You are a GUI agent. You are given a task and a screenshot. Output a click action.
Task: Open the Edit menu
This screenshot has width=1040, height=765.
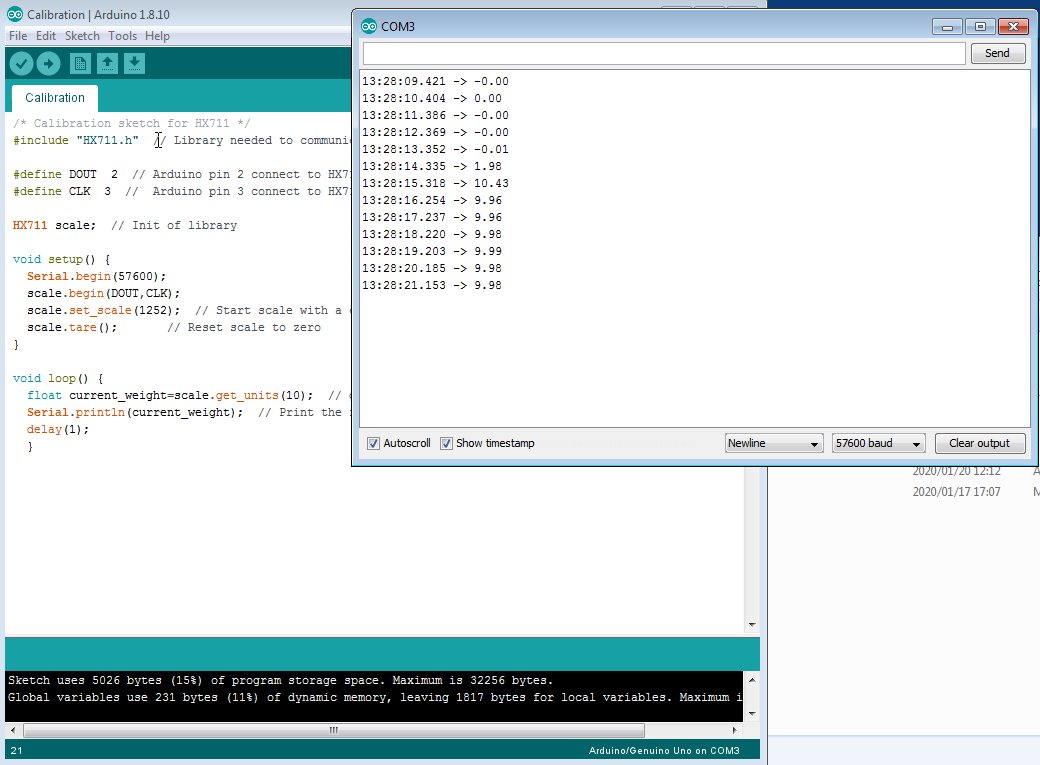pos(46,36)
